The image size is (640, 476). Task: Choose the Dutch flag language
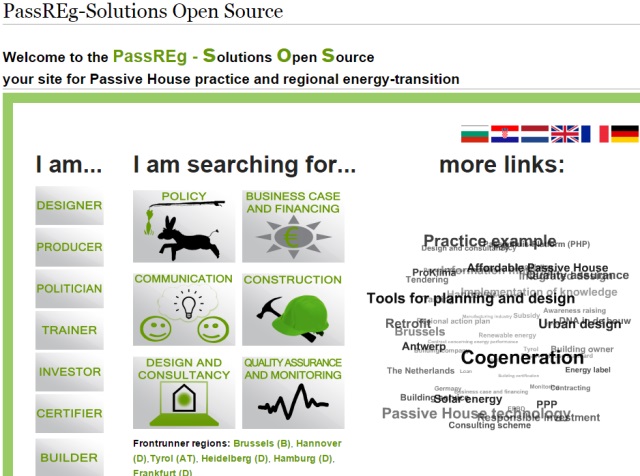pyautogui.click(x=534, y=134)
